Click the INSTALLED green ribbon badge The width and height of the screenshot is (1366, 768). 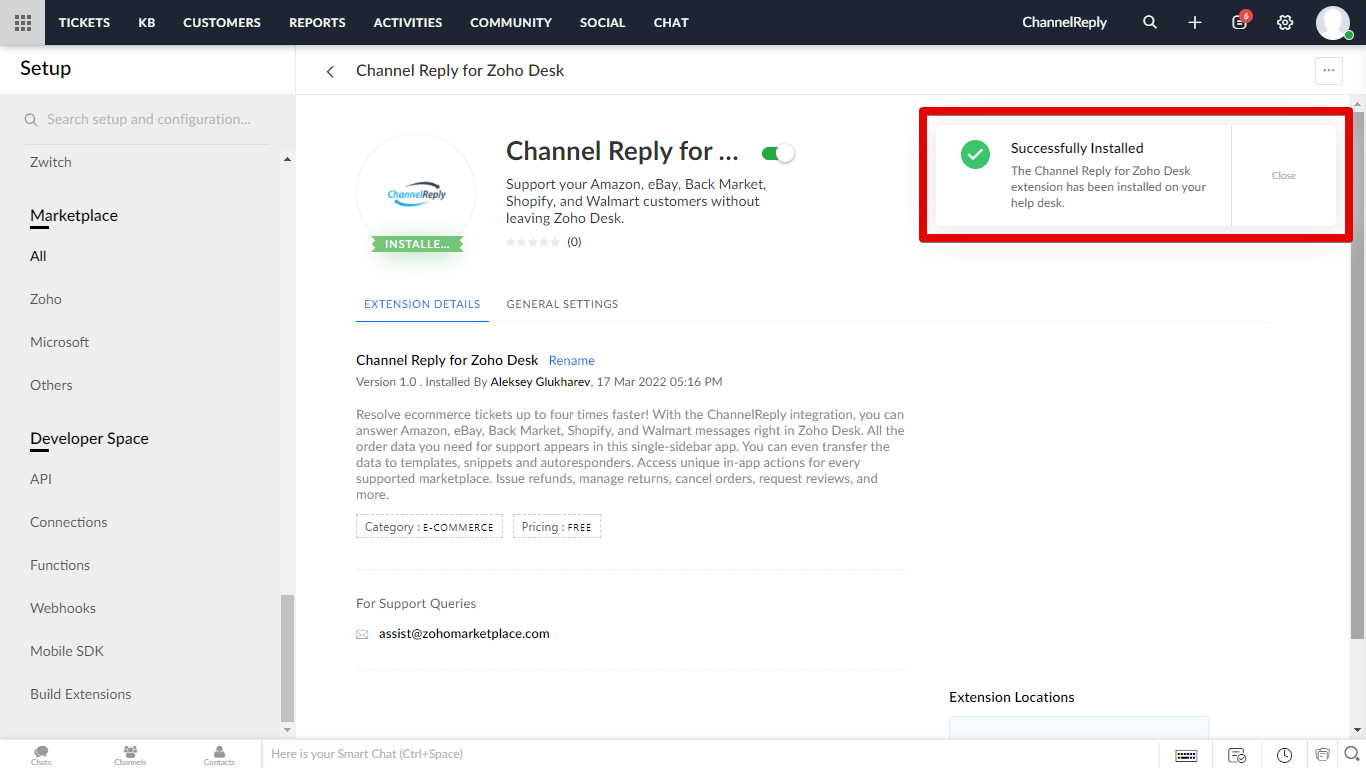tap(418, 244)
